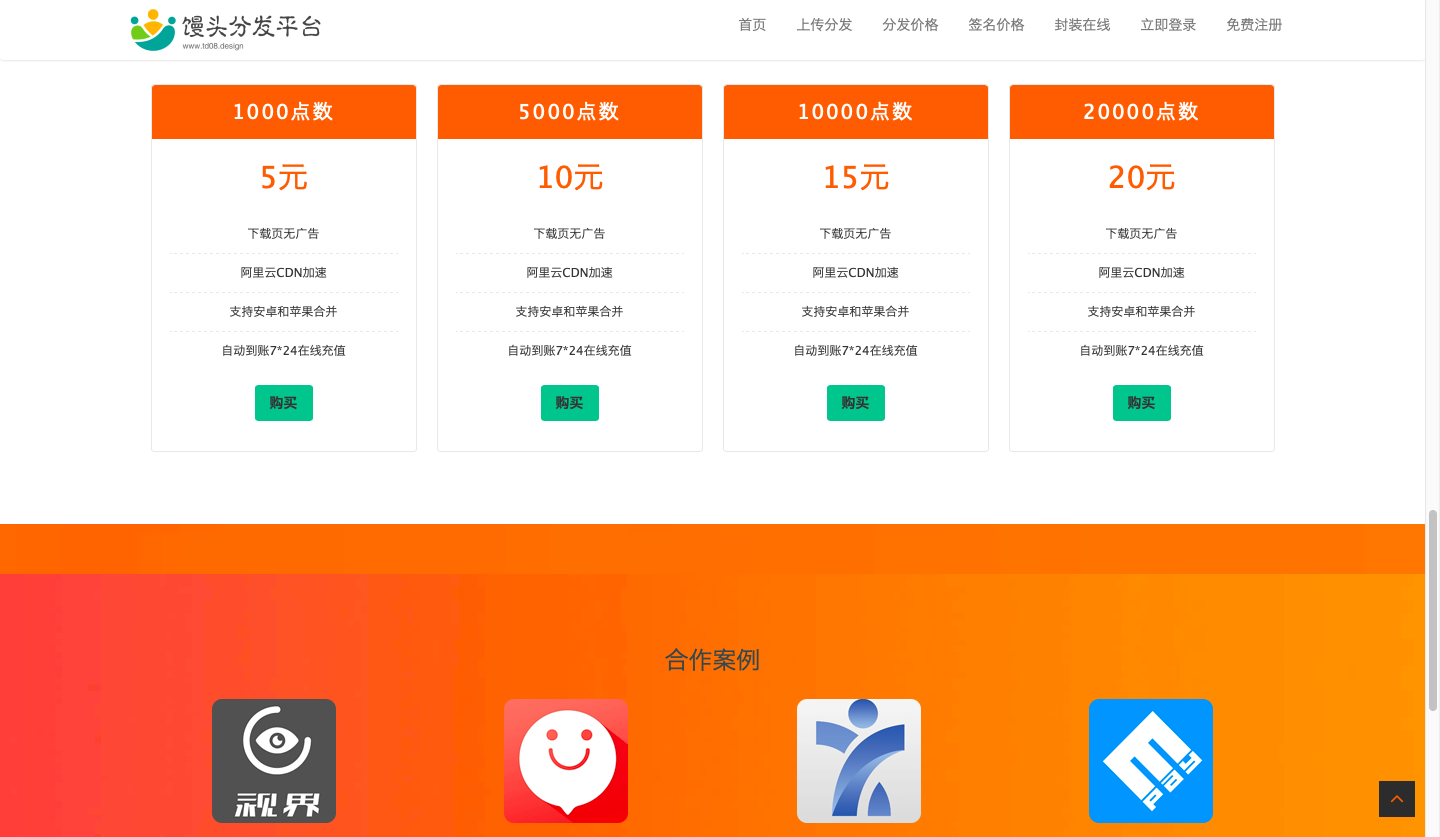Image resolution: width=1440 pixels, height=837 pixels.
Task: Click 购买 for the 20000点数 package
Action: click(x=1142, y=403)
